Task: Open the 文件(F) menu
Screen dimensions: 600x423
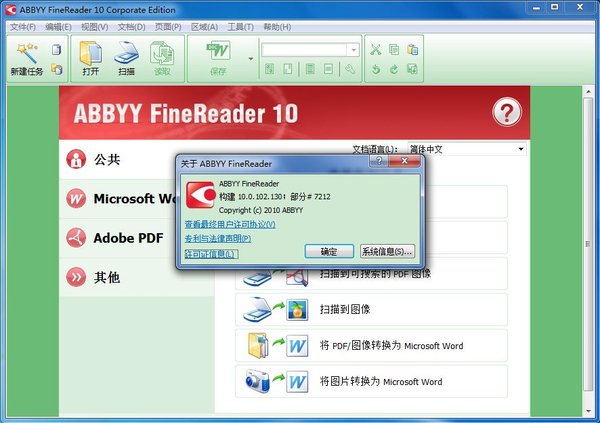Action: pyautogui.click(x=23, y=27)
